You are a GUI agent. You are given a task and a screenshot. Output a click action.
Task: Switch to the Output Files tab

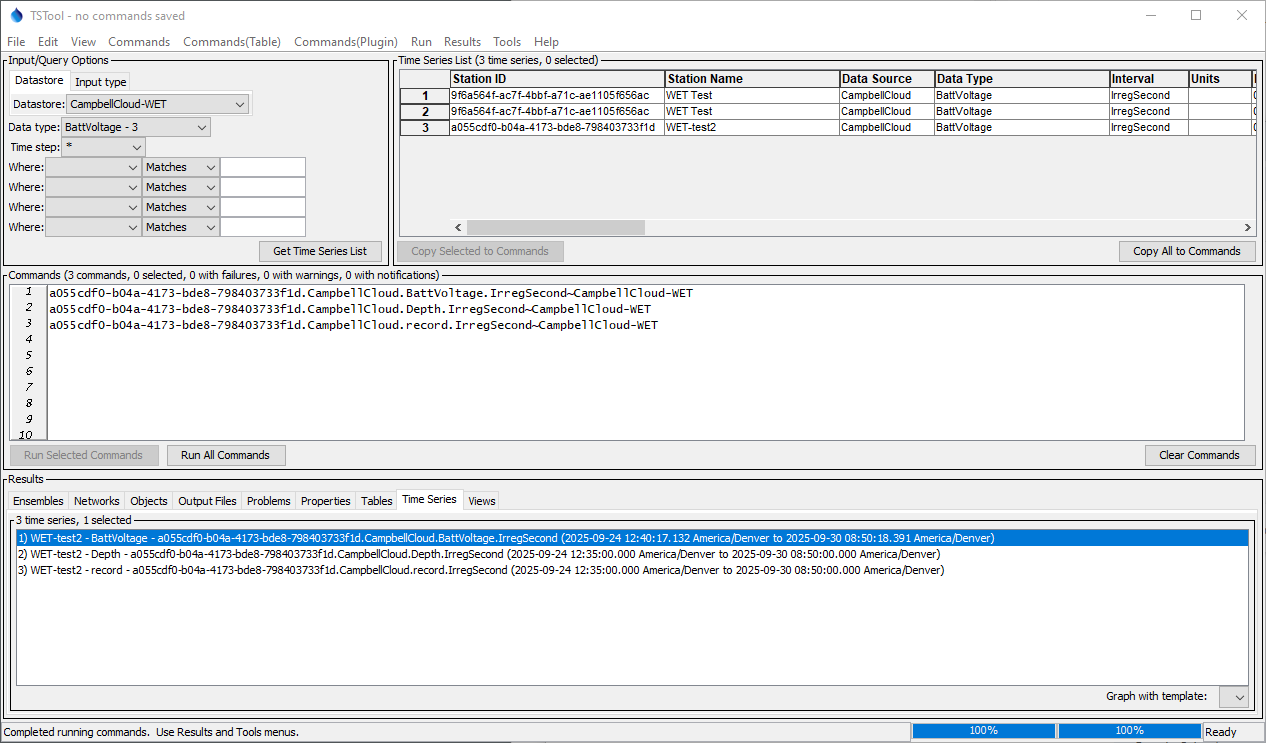click(x=207, y=501)
